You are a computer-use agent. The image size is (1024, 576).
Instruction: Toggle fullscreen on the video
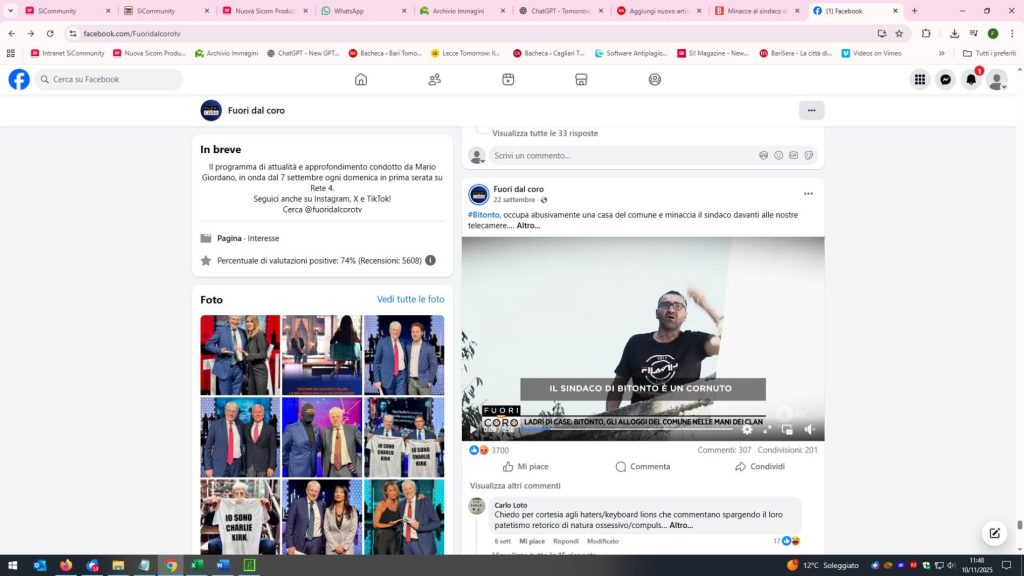coord(767,430)
